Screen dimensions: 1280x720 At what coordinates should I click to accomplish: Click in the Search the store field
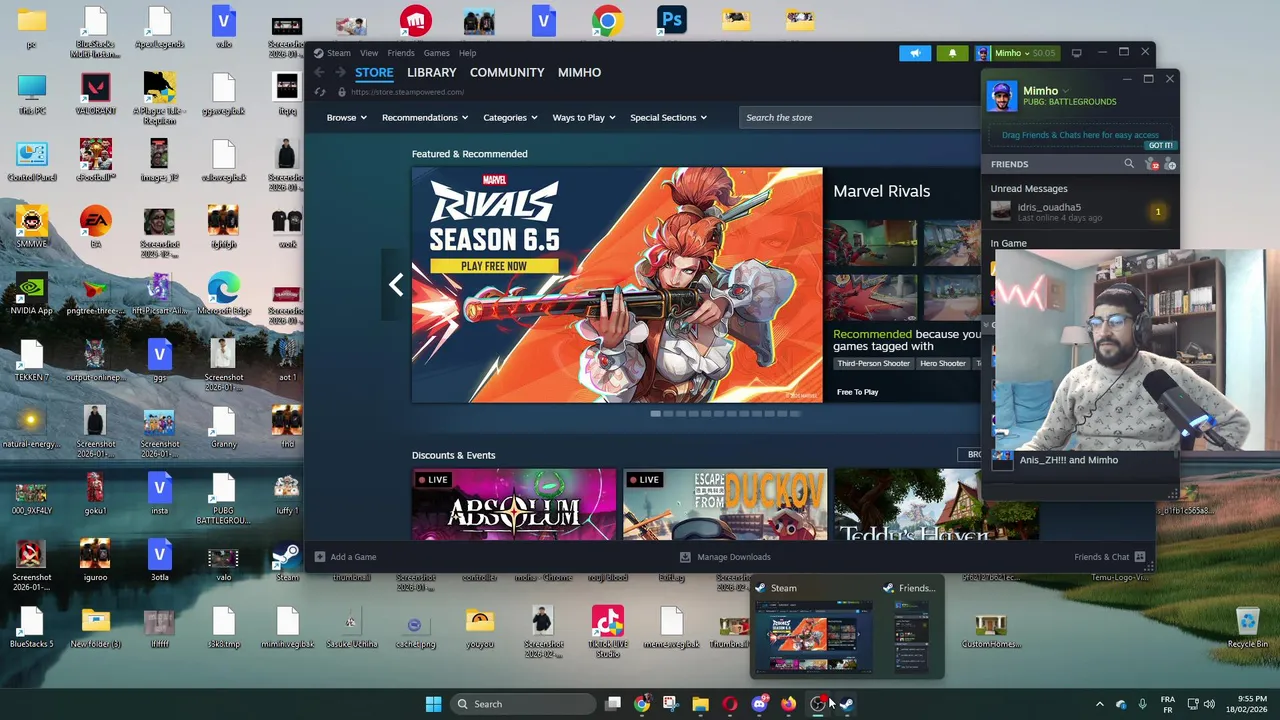(x=860, y=117)
